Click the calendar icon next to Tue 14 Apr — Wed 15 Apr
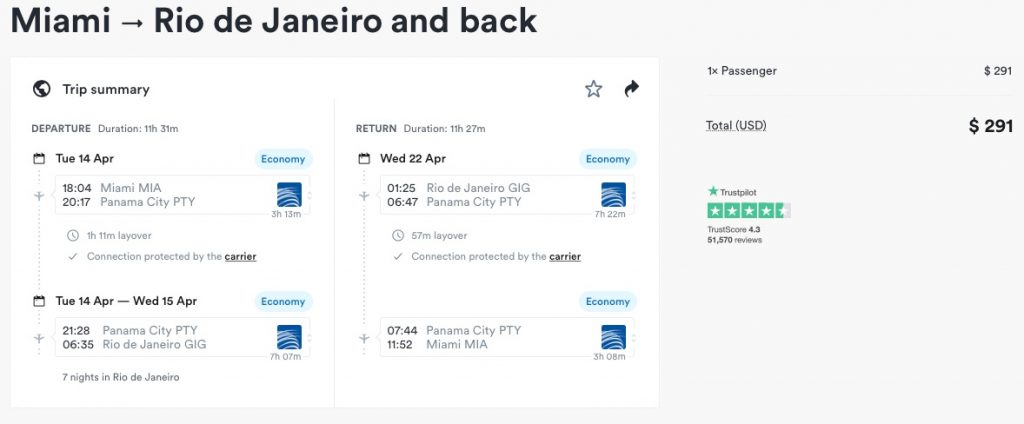 tap(40, 301)
